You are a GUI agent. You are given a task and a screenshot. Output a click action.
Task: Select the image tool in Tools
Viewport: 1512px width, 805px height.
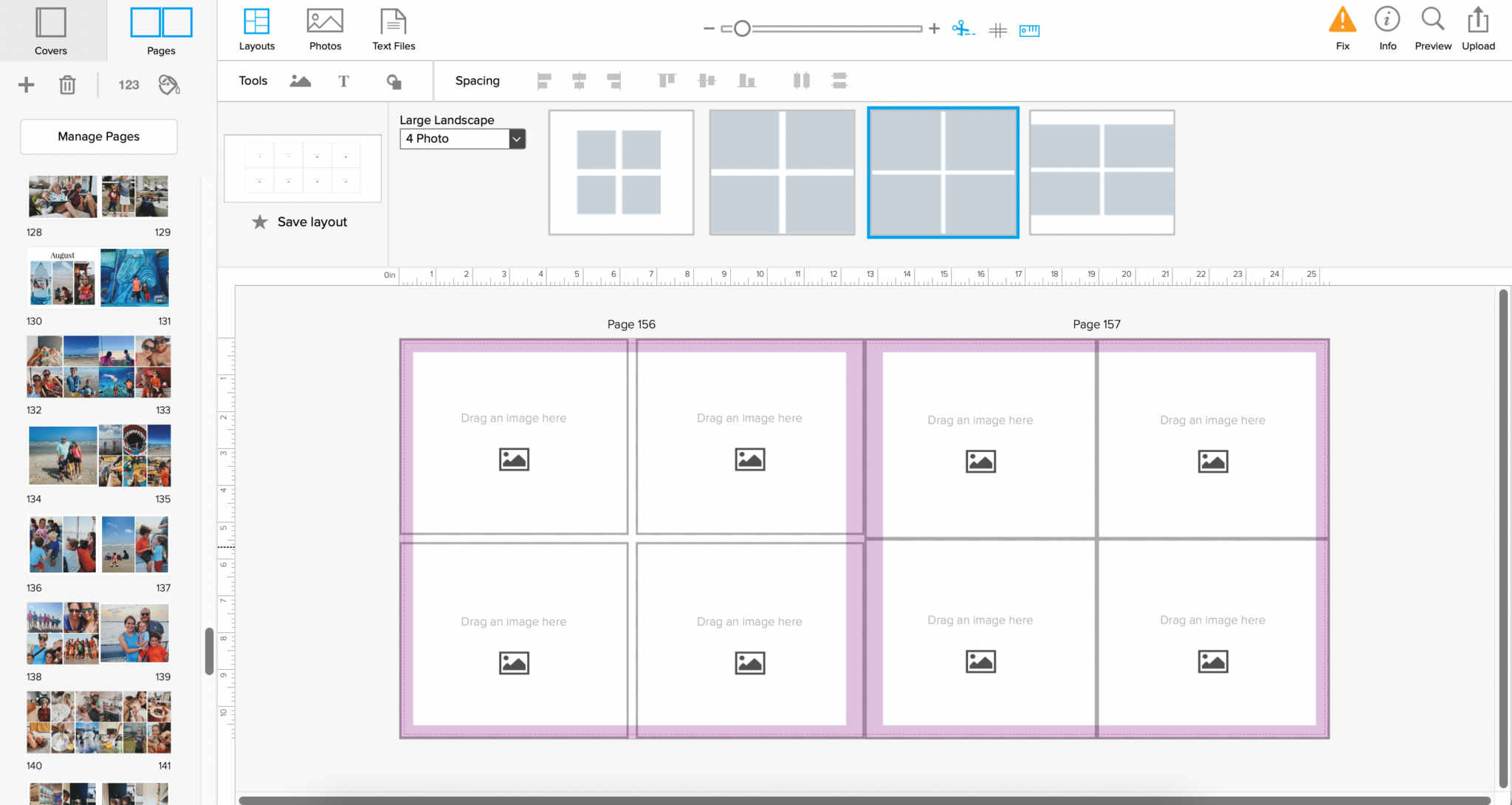[x=300, y=81]
